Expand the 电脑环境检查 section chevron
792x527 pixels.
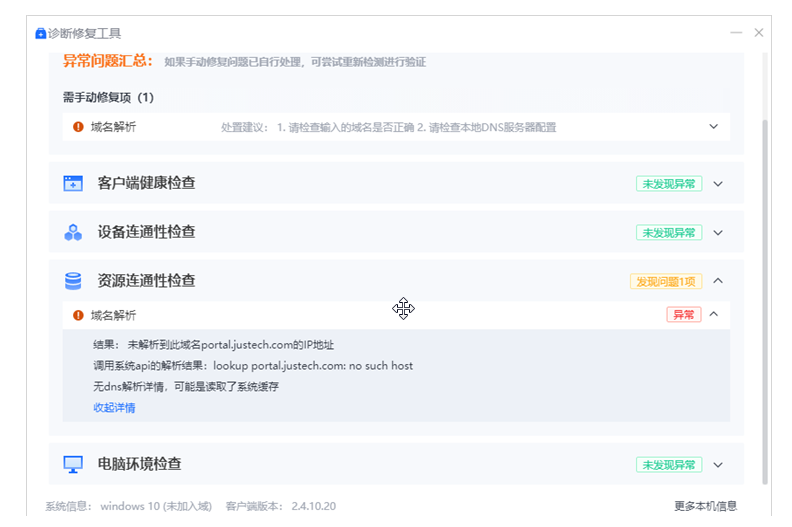click(x=718, y=464)
